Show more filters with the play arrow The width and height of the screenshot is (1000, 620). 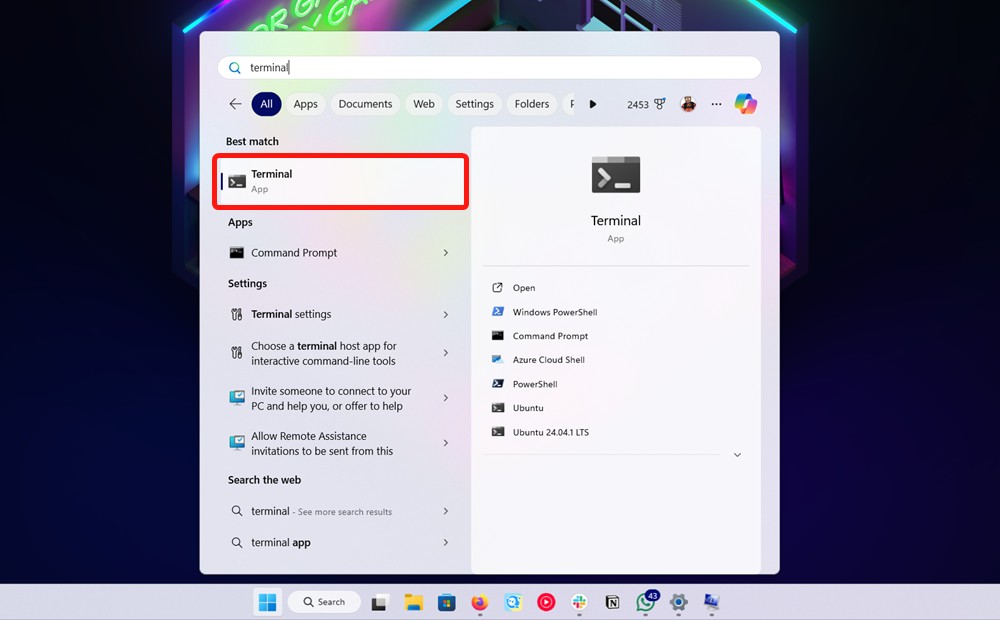point(592,104)
